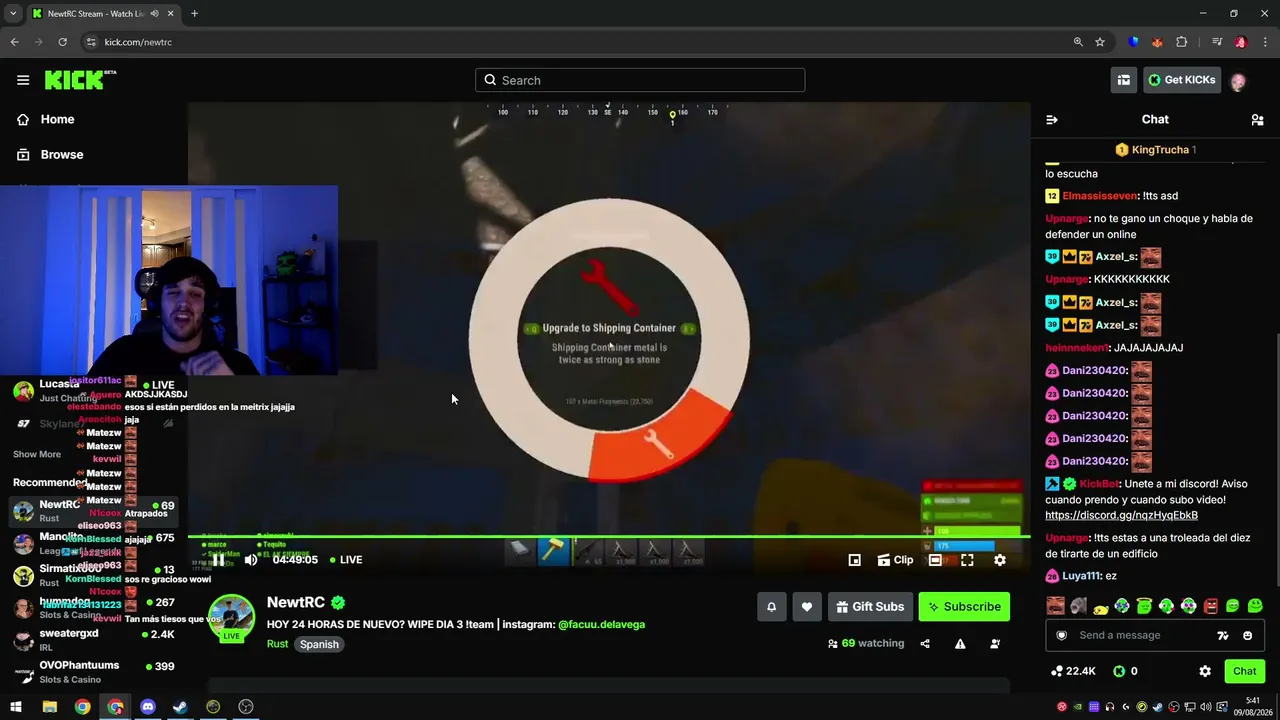Enter fullscreen video mode
Image resolution: width=1280 pixels, height=720 pixels.
tap(967, 560)
